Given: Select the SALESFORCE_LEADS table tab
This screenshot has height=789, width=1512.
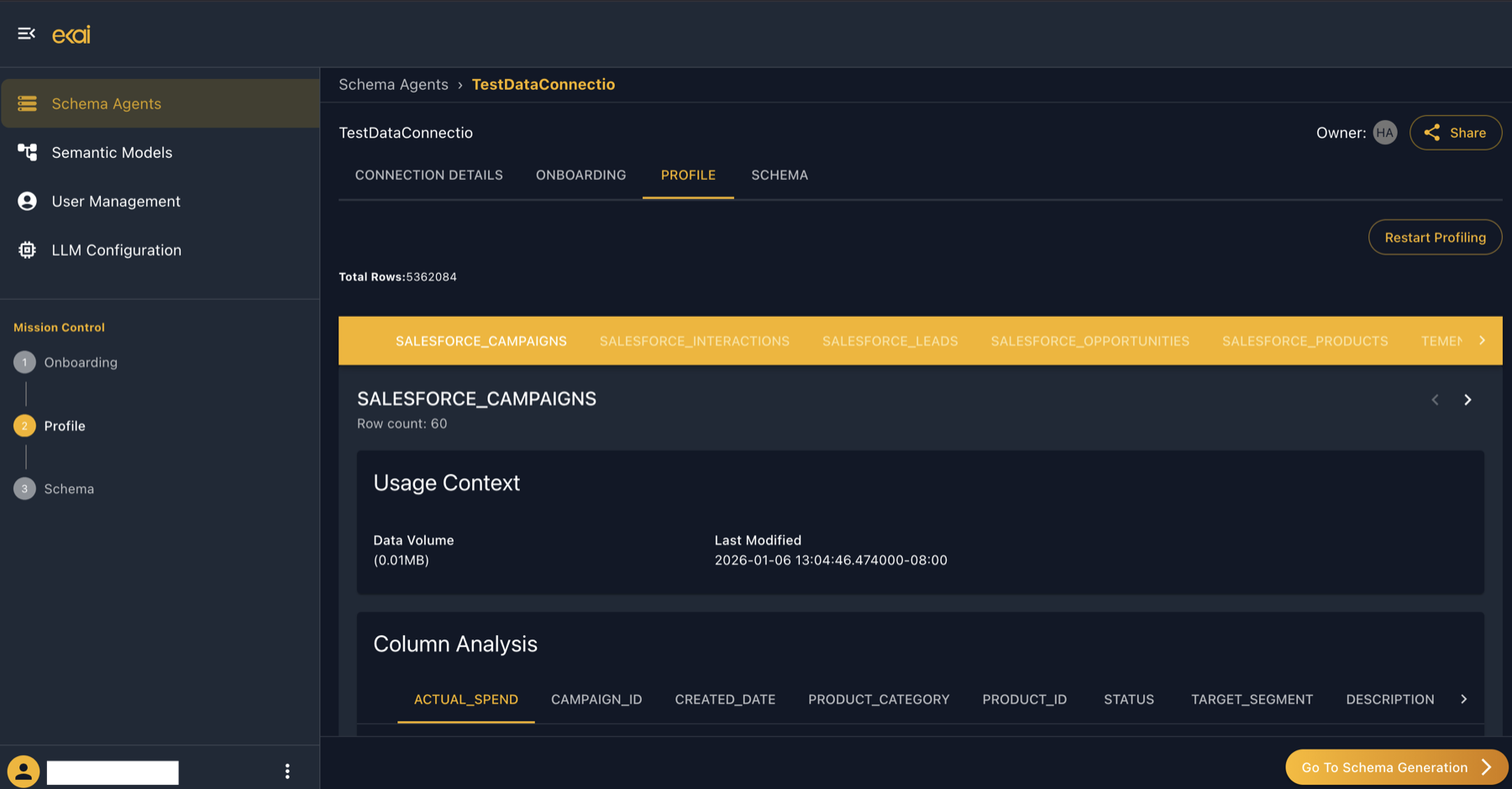Looking at the screenshot, I should pyautogui.click(x=890, y=341).
